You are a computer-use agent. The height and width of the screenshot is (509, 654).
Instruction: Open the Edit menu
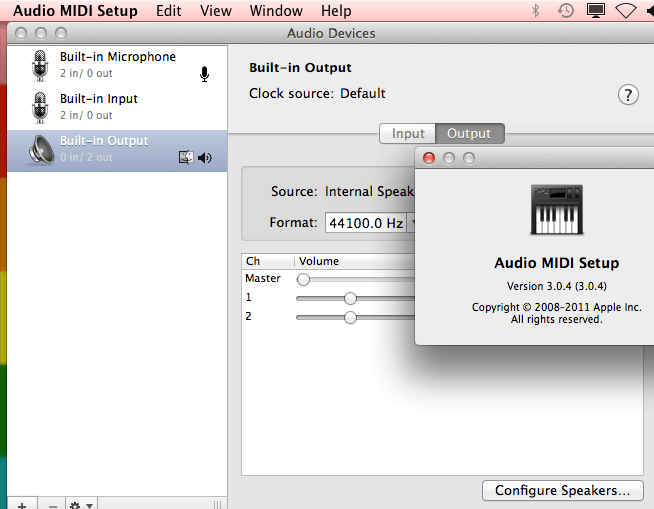click(x=169, y=10)
